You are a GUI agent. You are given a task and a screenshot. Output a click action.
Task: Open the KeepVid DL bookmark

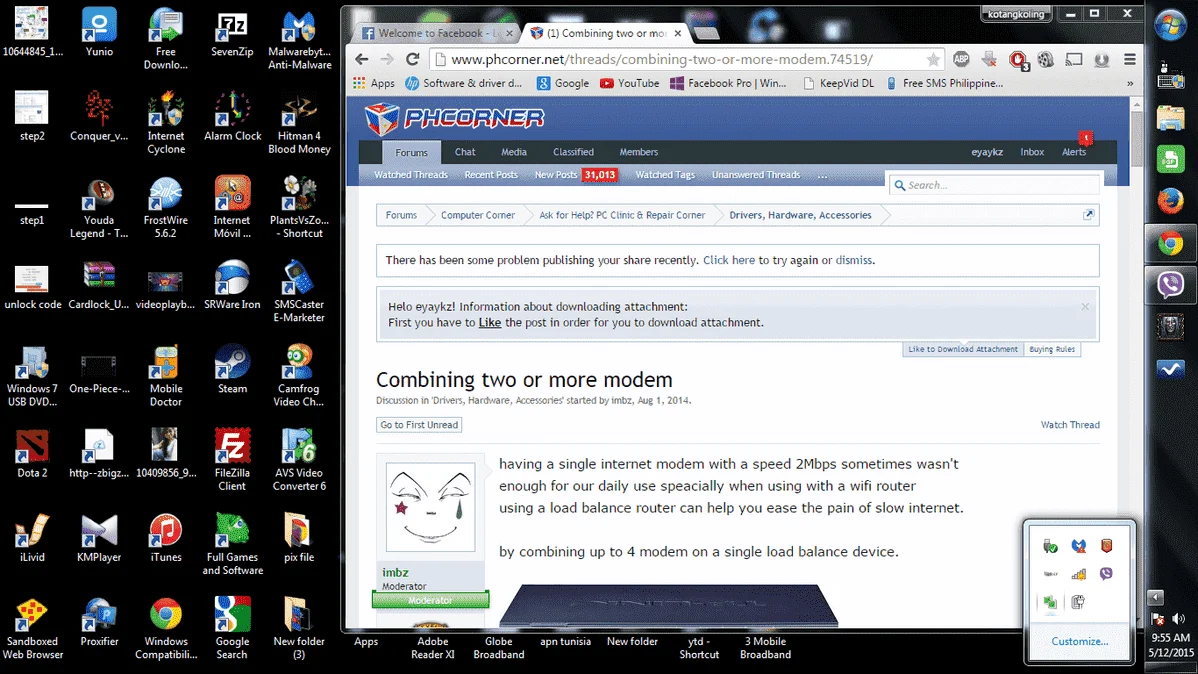[838, 83]
